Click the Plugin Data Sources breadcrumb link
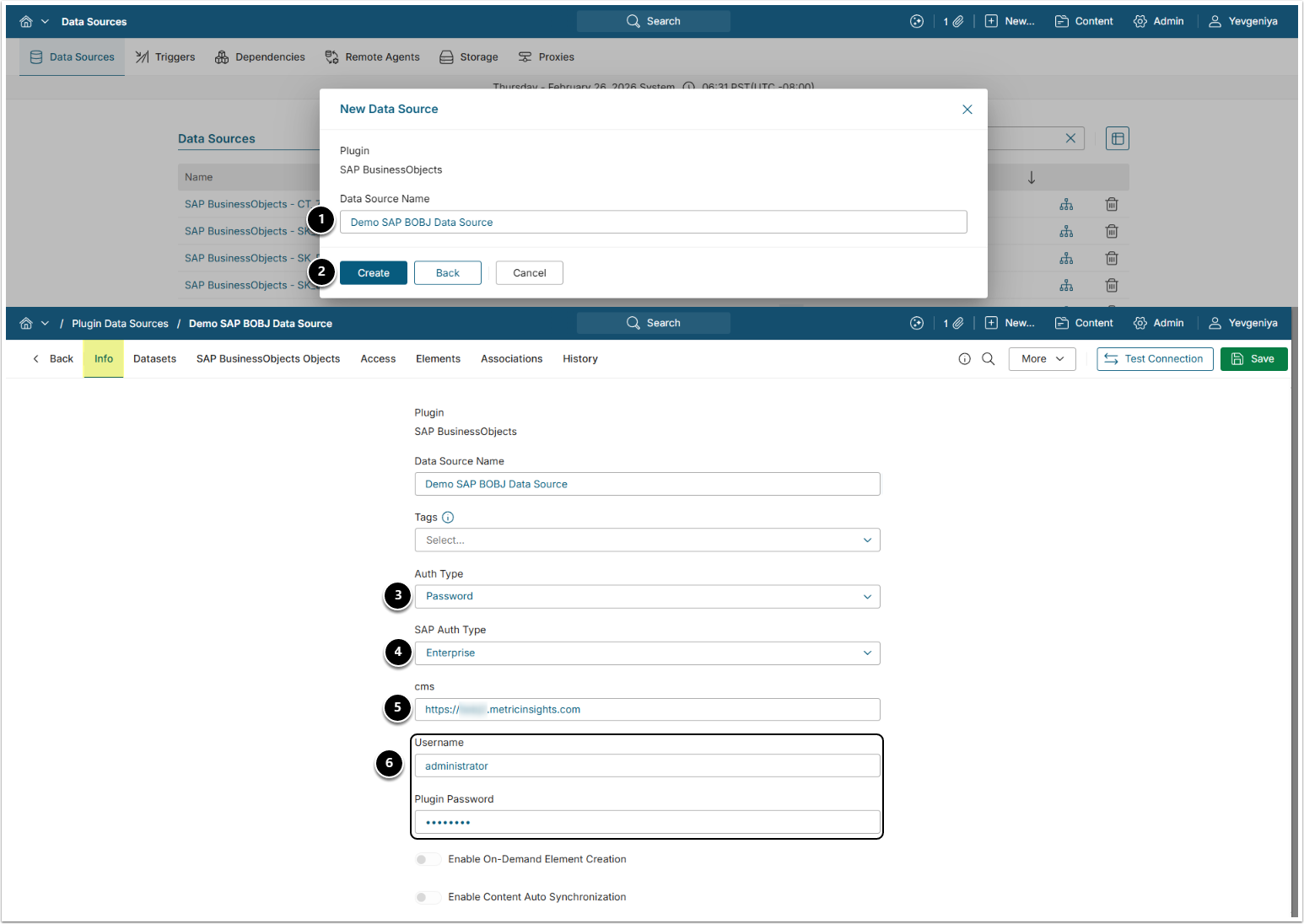This screenshot has height=924, width=1304. 120,324
